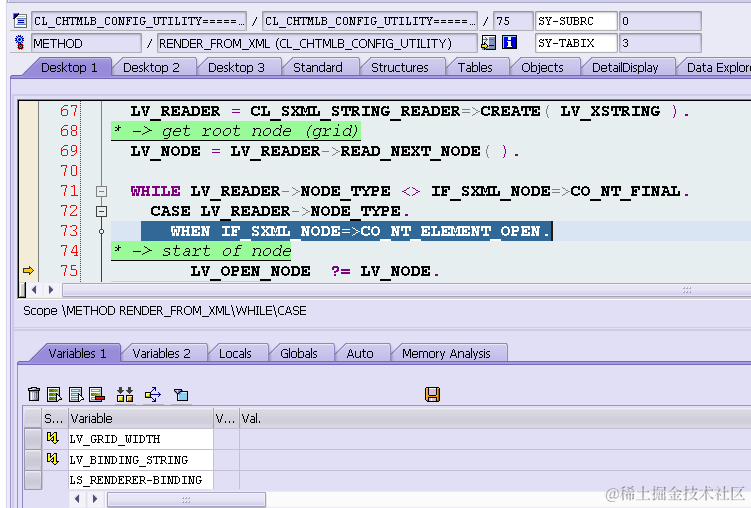Click the variable name cell LS_RENDERER-BINDING
Screen dimensions: 751x508
pos(141,480)
